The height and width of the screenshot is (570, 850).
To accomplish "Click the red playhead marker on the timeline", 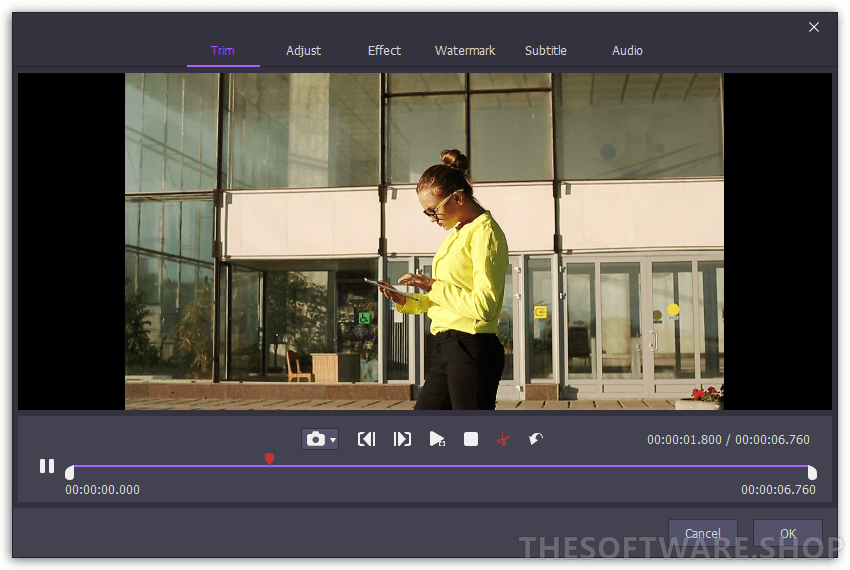I will (269, 459).
